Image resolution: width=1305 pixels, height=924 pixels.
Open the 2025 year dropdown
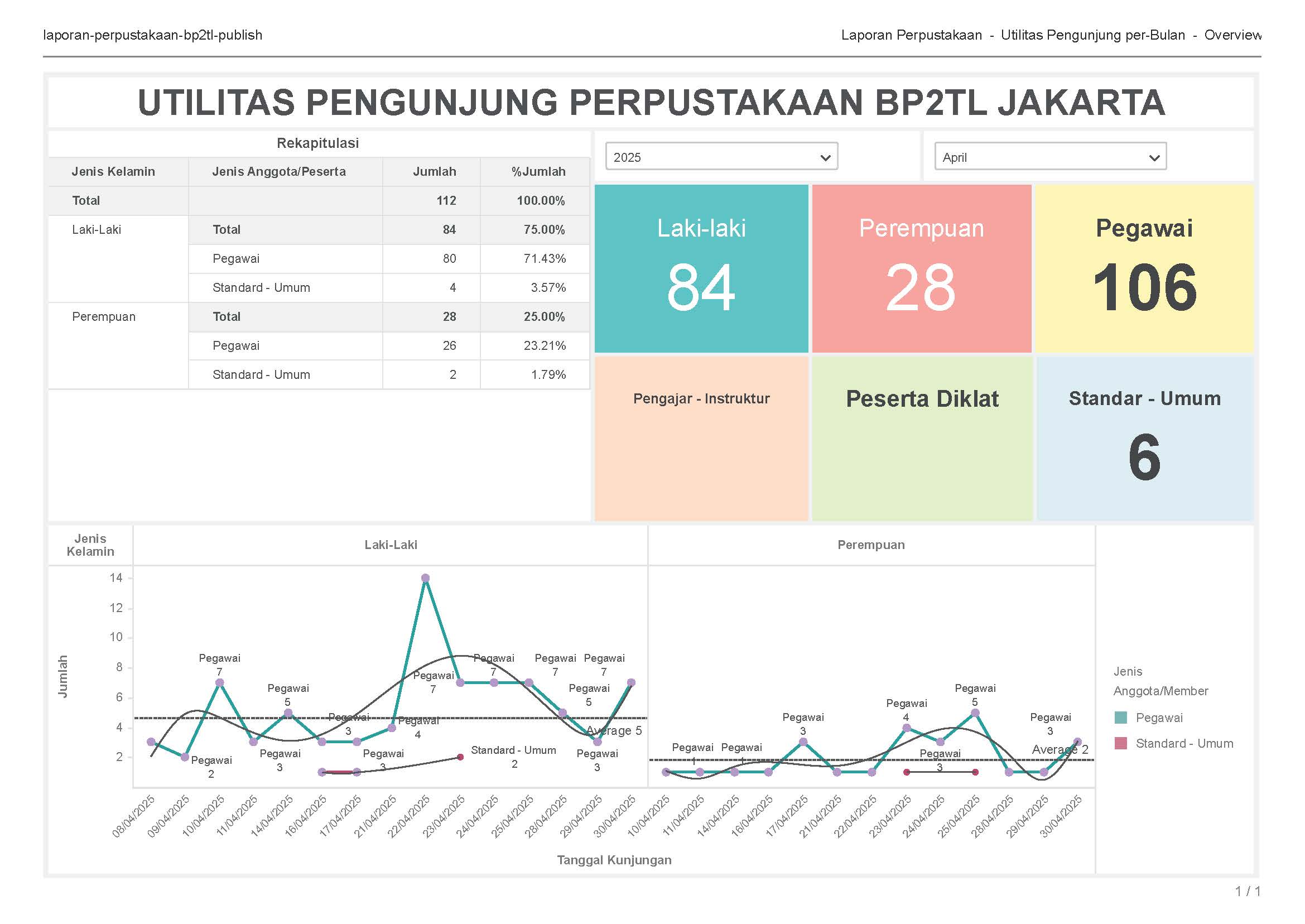click(x=721, y=157)
